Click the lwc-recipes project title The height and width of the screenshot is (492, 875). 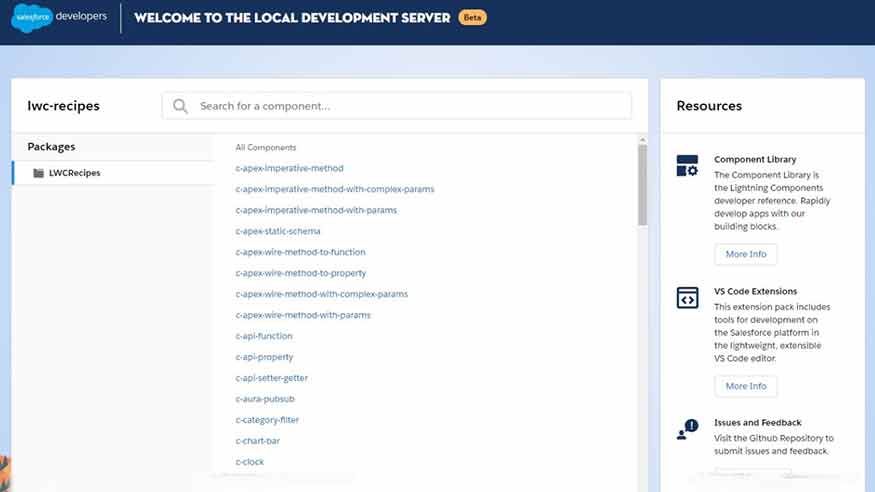(63, 106)
